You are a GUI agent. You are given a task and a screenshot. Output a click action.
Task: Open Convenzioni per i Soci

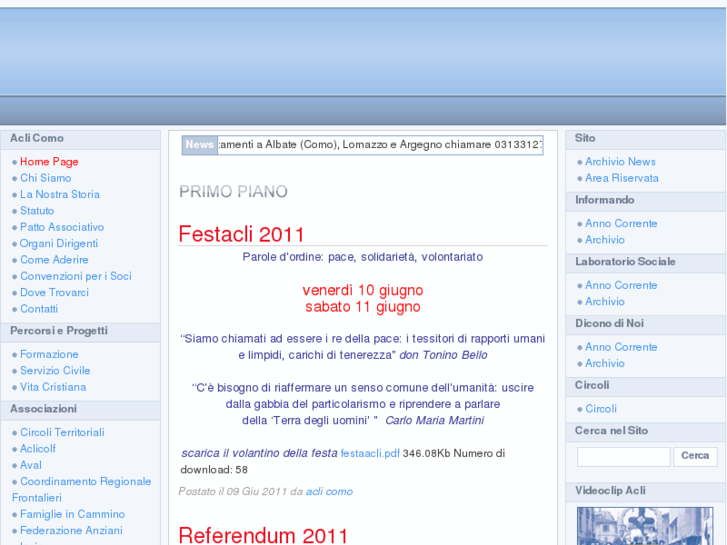tap(76, 276)
